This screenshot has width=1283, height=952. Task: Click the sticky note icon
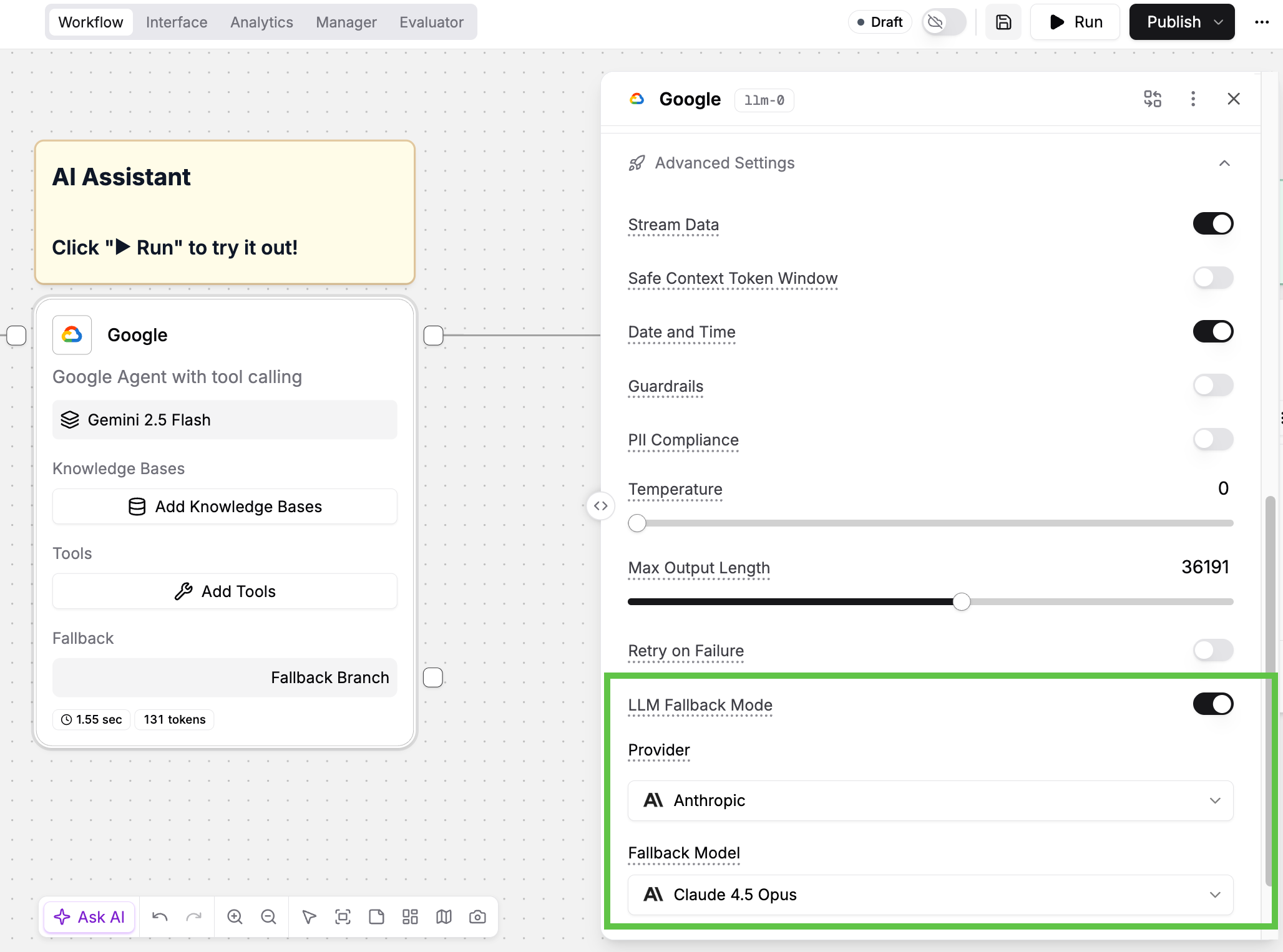click(x=376, y=916)
